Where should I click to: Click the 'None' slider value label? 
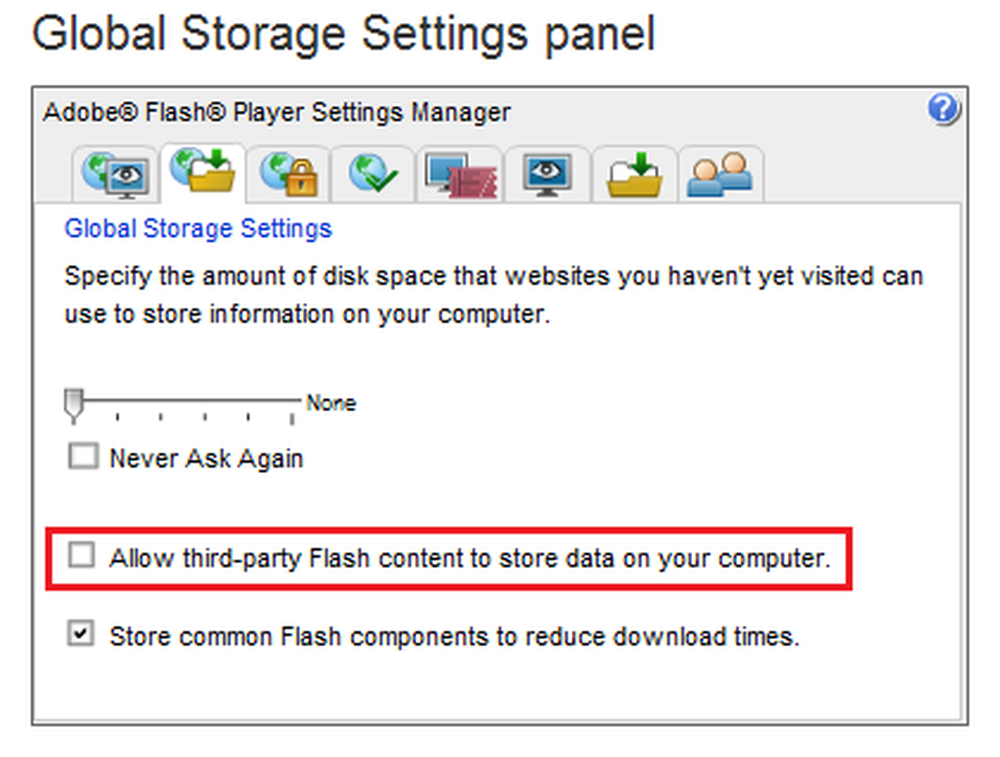coord(331,404)
